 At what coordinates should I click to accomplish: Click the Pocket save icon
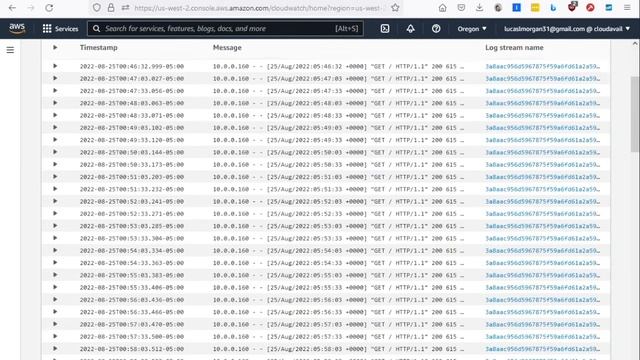[x=461, y=8]
